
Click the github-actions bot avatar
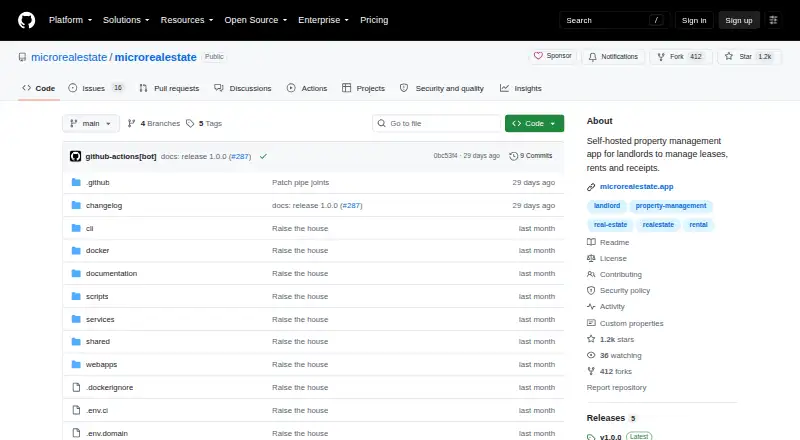pos(76,156)
